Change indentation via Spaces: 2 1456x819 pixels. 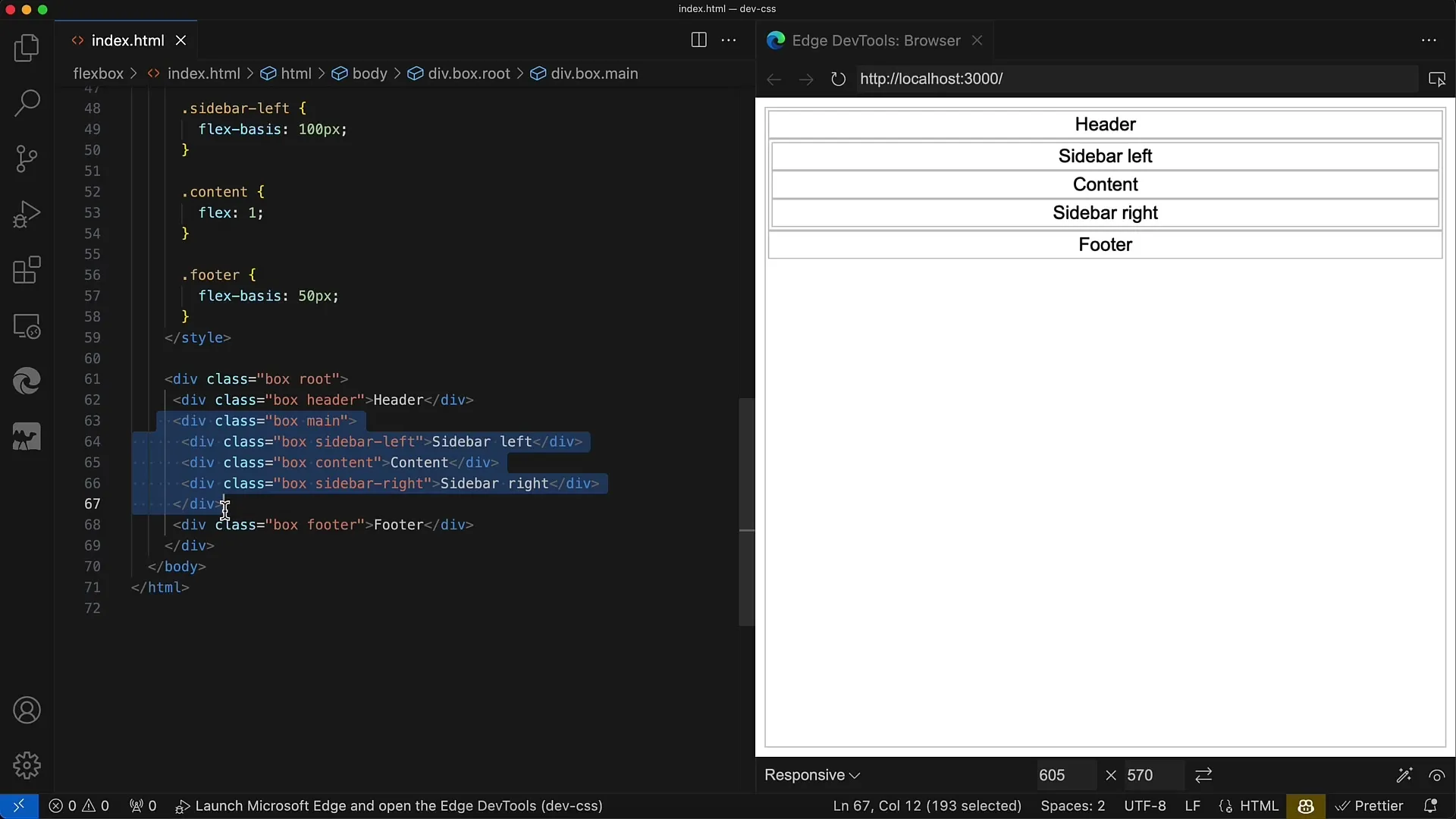point(1072,806)
